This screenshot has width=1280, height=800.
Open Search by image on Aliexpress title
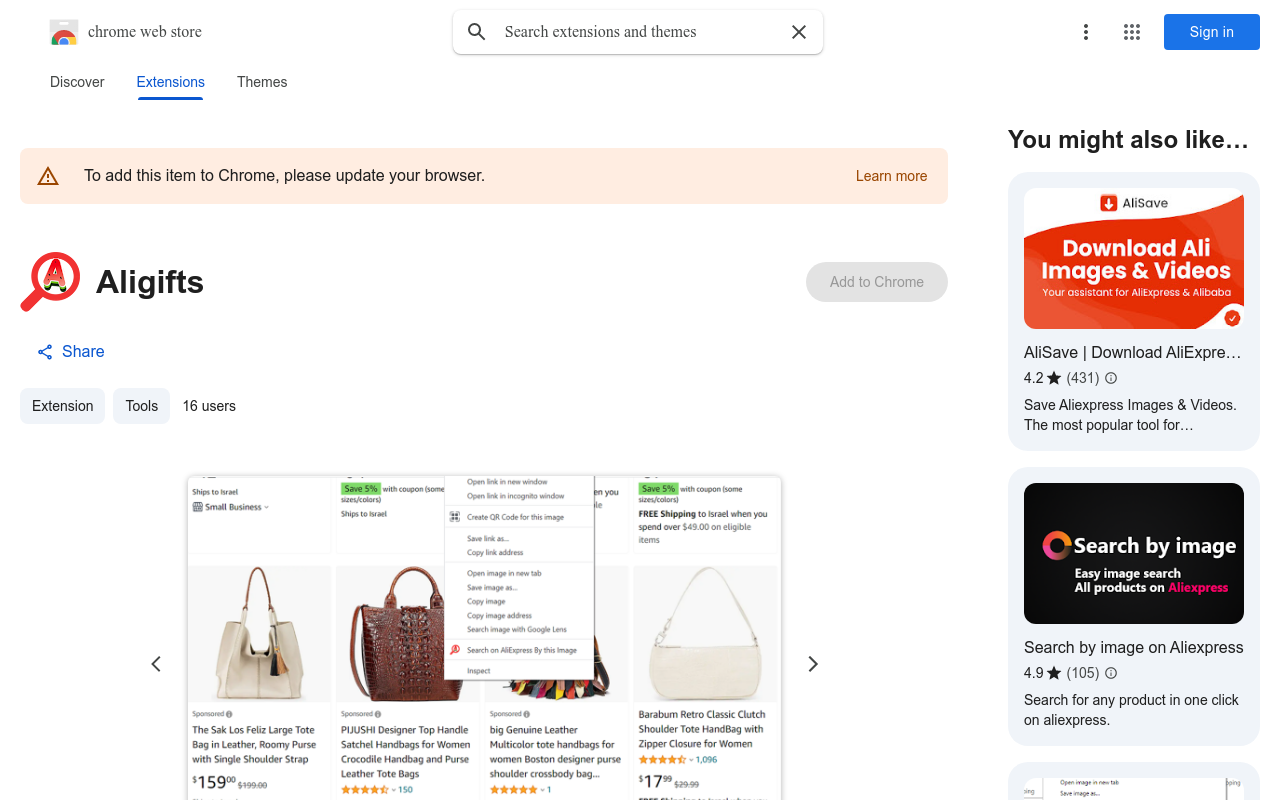1134,648
